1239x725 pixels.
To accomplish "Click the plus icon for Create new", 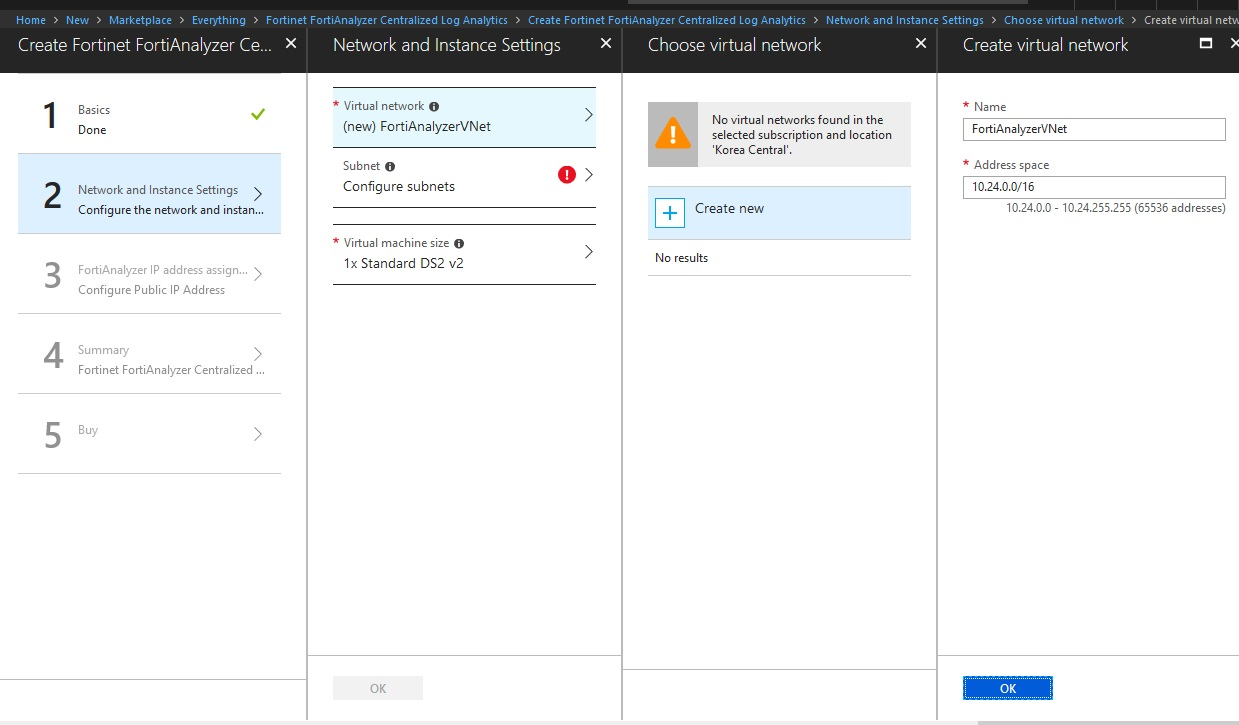I will (670, 212).
